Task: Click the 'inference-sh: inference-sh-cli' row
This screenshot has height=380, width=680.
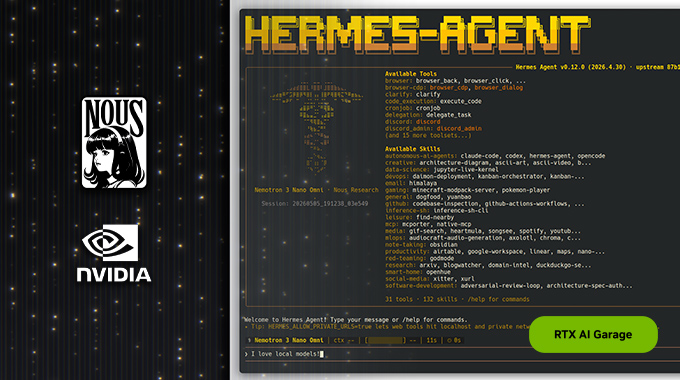Action: pos(436,210)
